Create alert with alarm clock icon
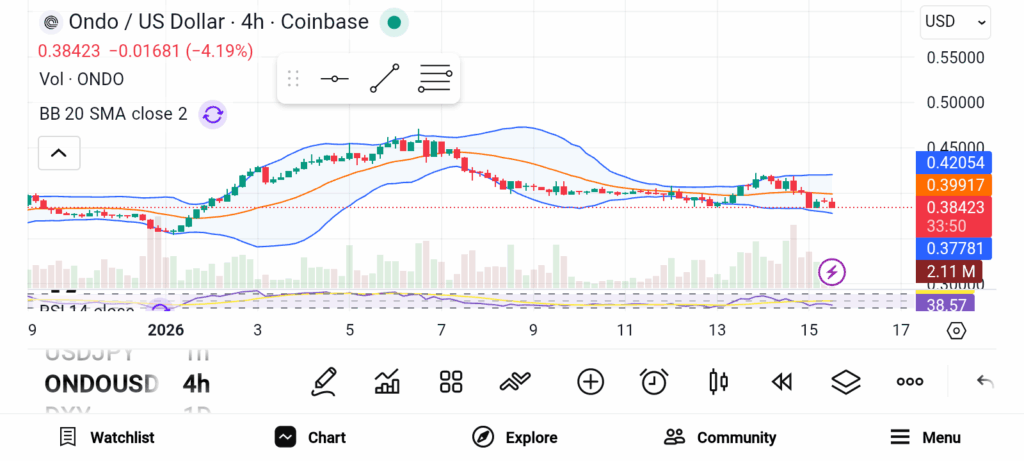Image resolution: width=1024 pixels, height=461 pixels. [x=654, y=381]
